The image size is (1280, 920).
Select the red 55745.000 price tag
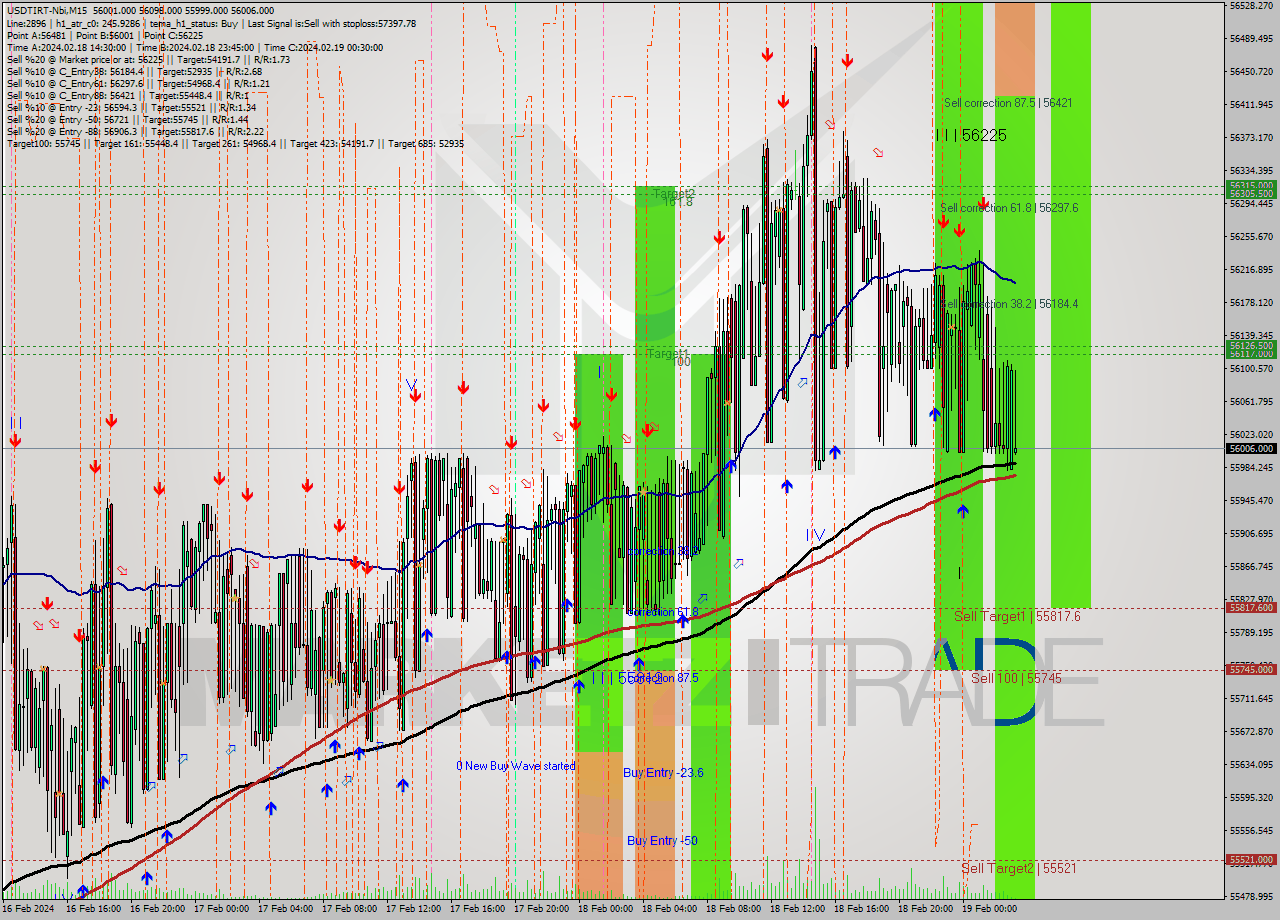pyautogui.click(x=1251, y=669)
